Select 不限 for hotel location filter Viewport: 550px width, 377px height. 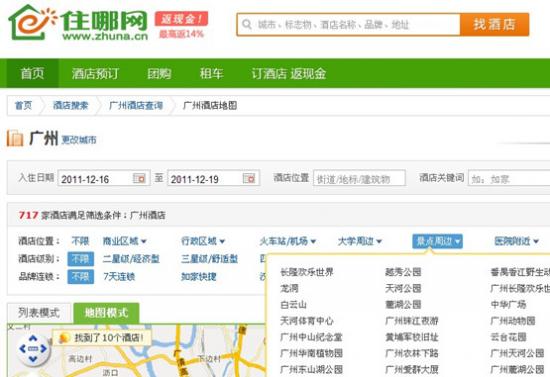click(x=80, y=241)
